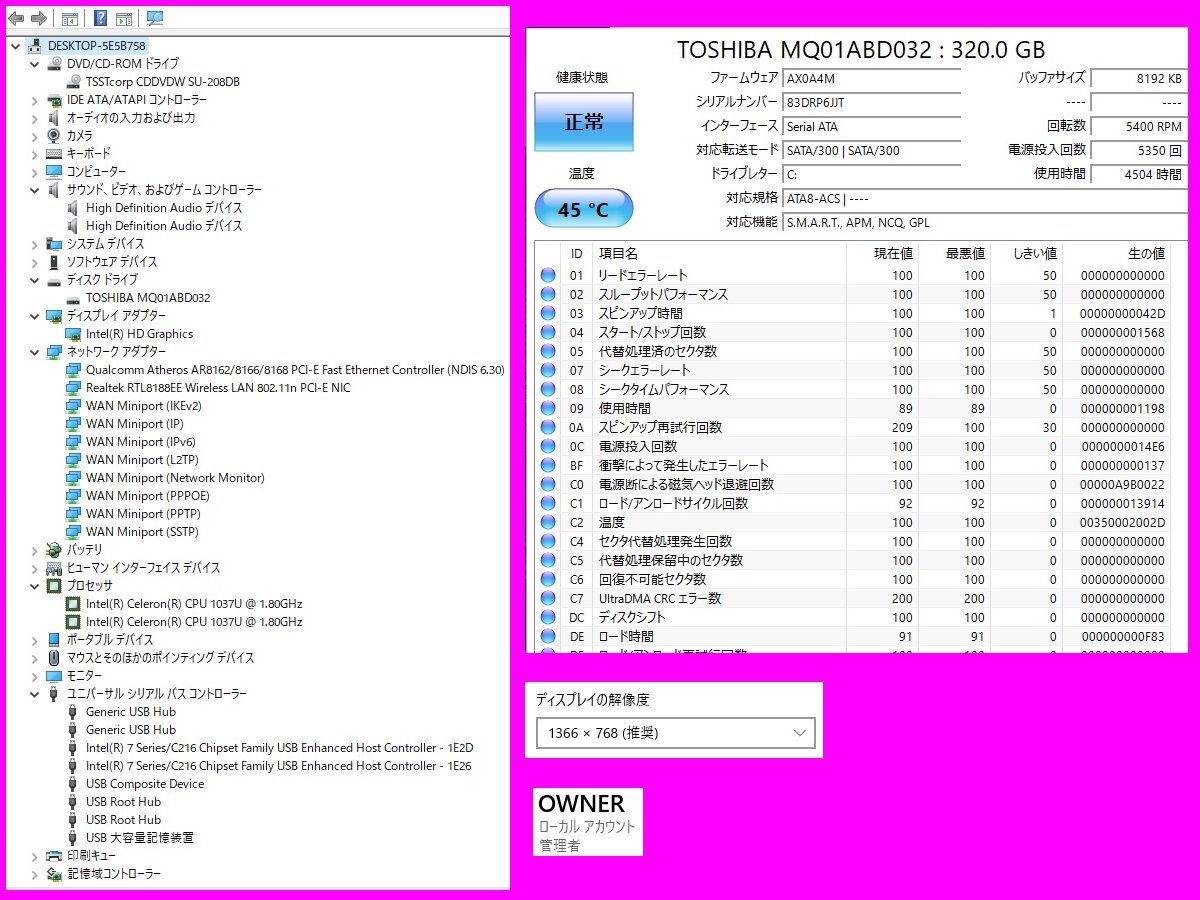This screenshot has height=900, width=1200.
Task: Click the Forward arrow in Device Manager toolbar
Action: (38, 18)
